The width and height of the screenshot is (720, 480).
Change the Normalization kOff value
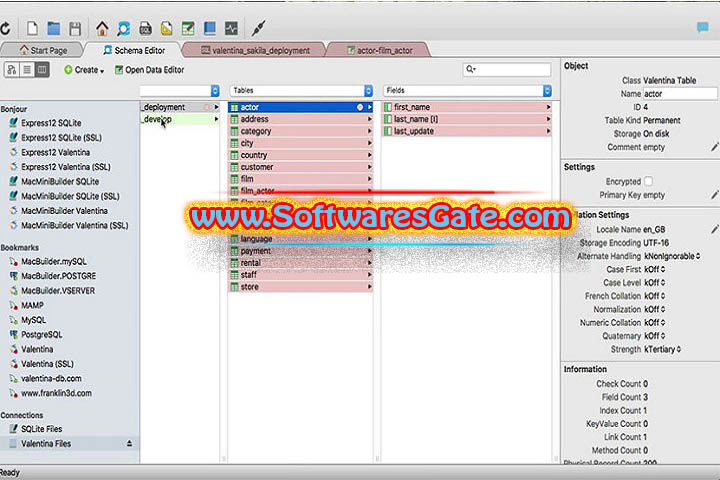coord(655,309)
